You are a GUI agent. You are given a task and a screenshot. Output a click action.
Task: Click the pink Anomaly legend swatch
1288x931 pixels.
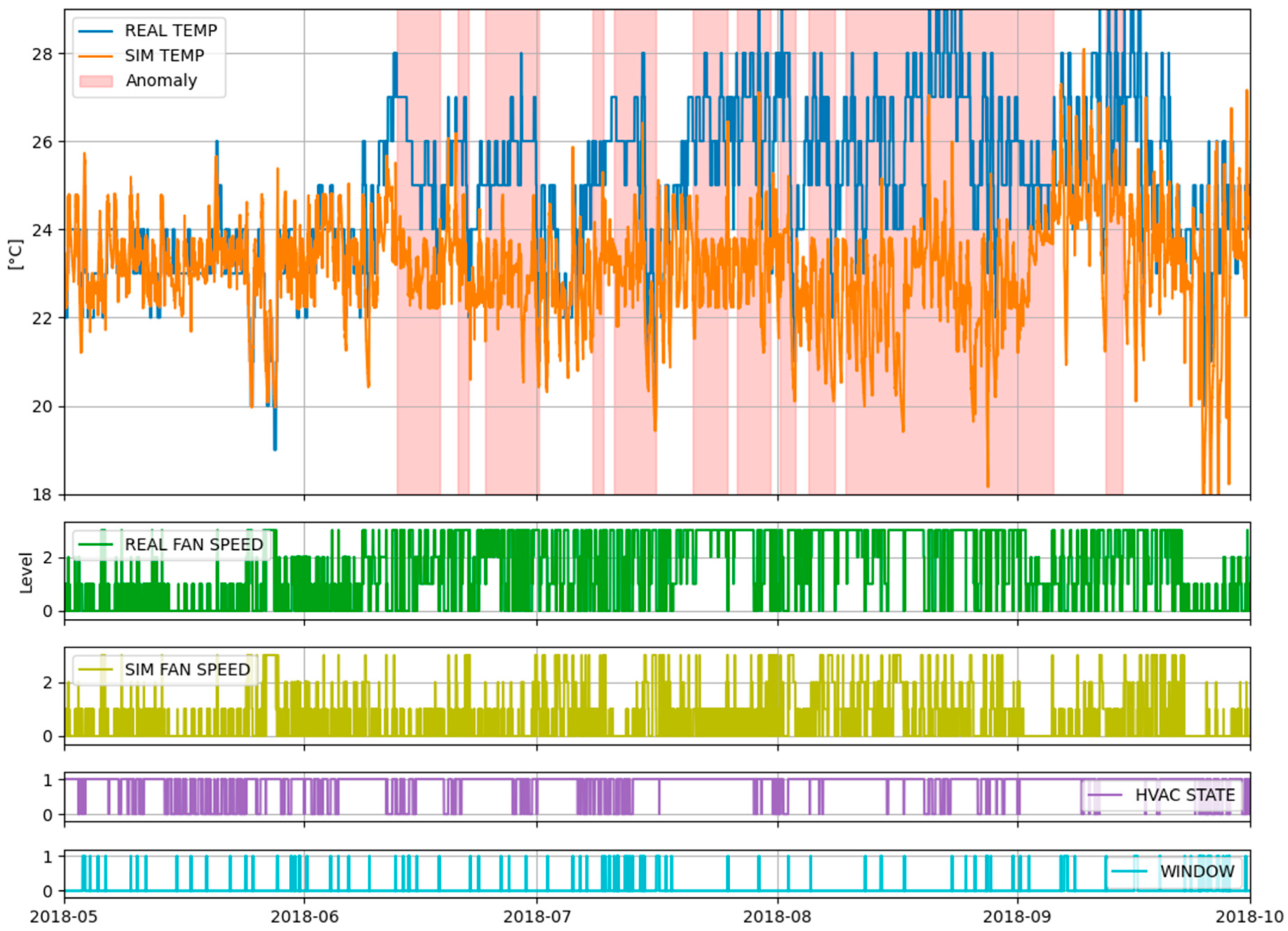(96, 81)
